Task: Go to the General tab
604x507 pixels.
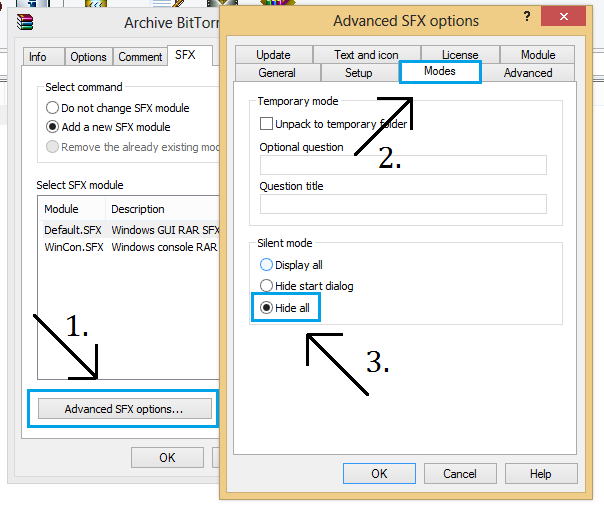Action: tap(277, 73)
